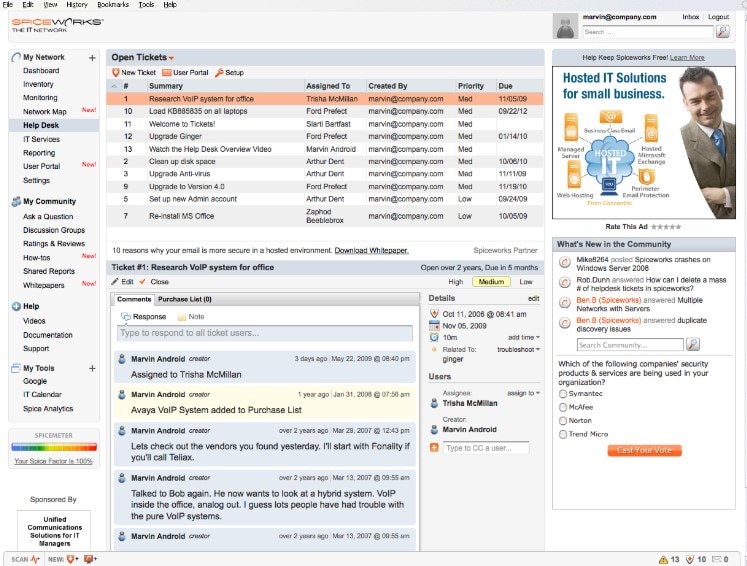Set ticket priority to High
747x566 pixels.
[455, 282]
